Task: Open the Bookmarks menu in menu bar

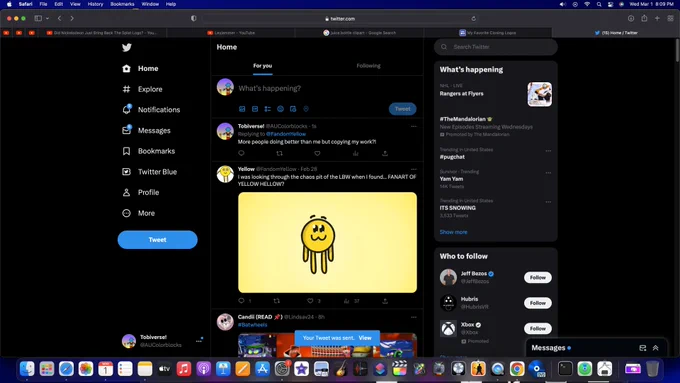Action: [x=122, y=4]
